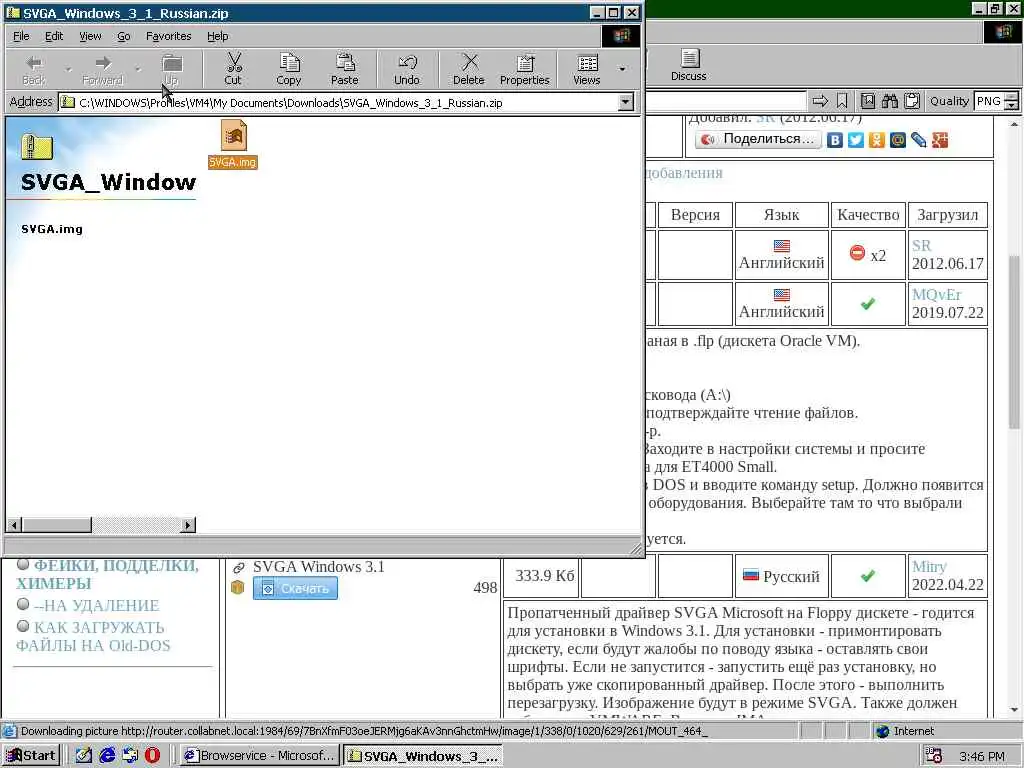
Task: Open the Mitry uploader link
Action: tap(929, 566)
